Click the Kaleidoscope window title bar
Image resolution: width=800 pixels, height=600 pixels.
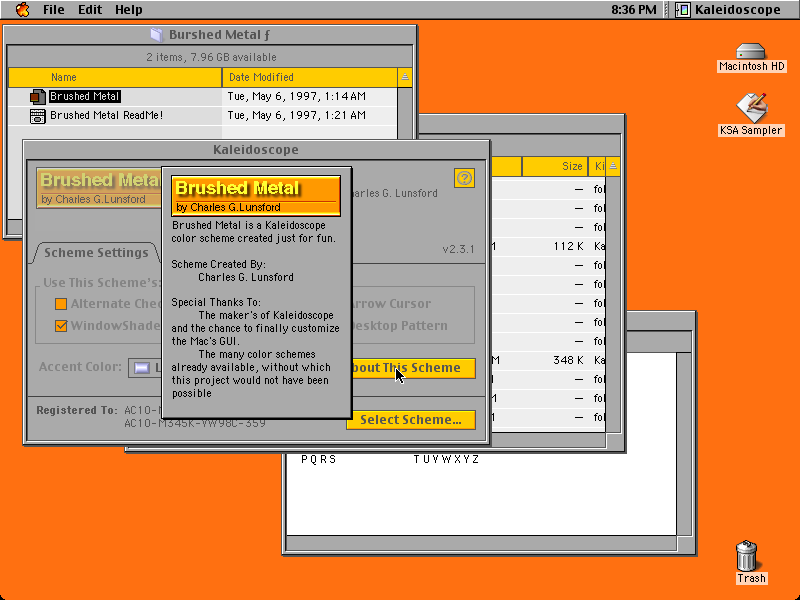(x=257, y=149)
